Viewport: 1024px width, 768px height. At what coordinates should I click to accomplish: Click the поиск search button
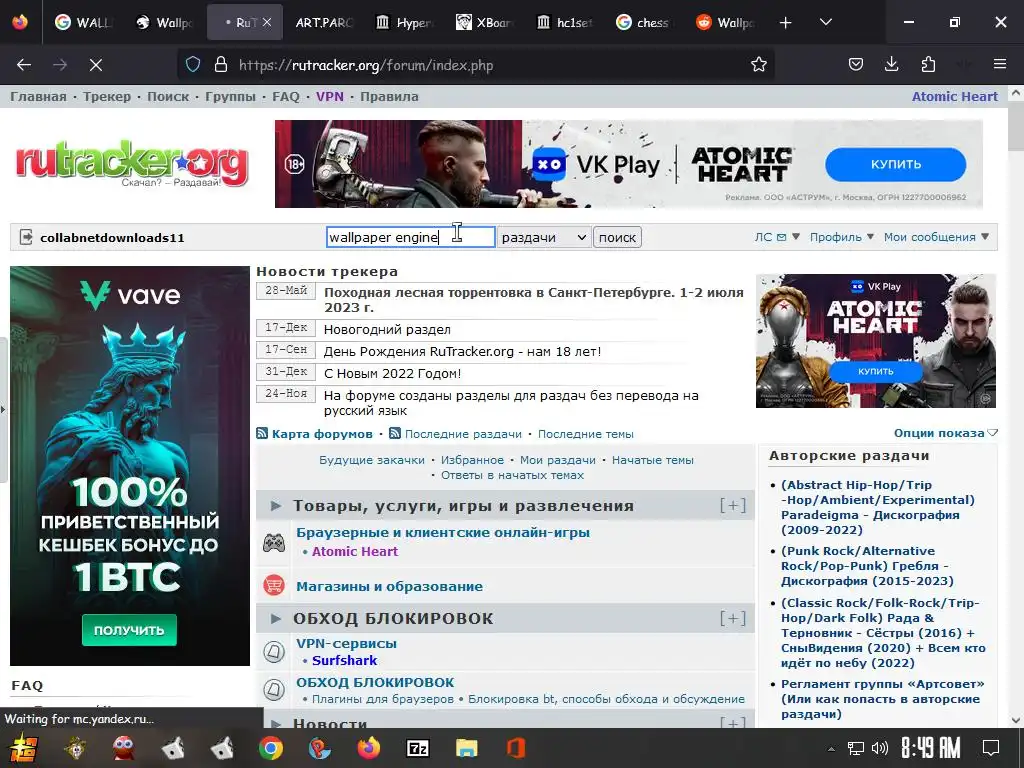click(x=617, y=237)
